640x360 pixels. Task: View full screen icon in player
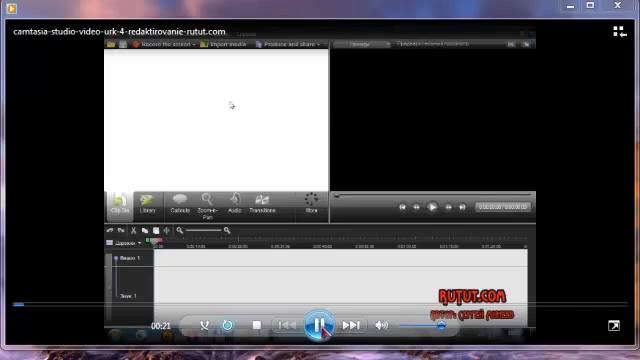click(613, 325)
